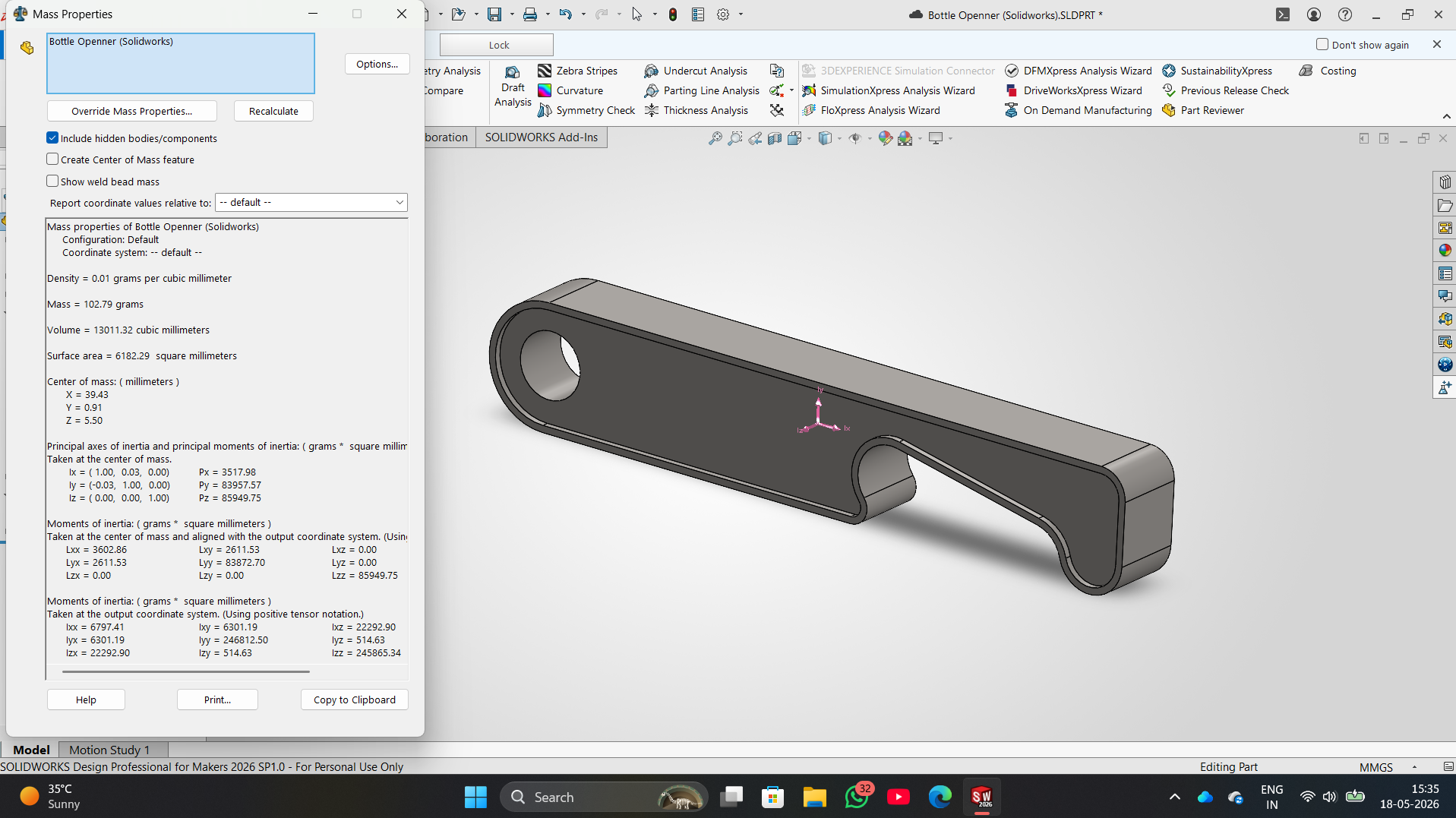Viewport: 1456px width, 818px height.
Task: Launch the Draft Analysis tool
Action: (513, 87)
